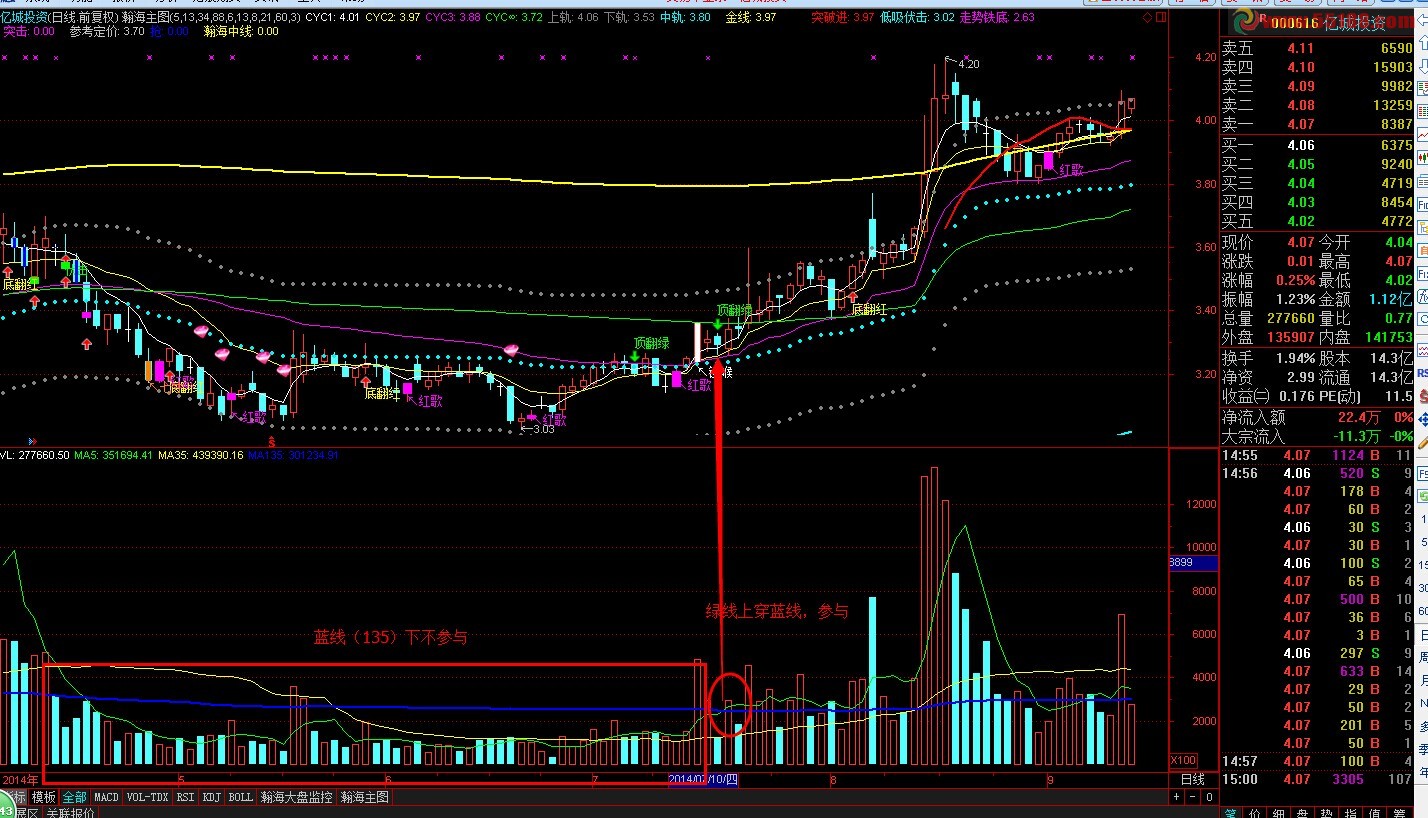Switch to the MACD indicator tab
Viewport: 1428px width, 818px height.
point(106,797)
